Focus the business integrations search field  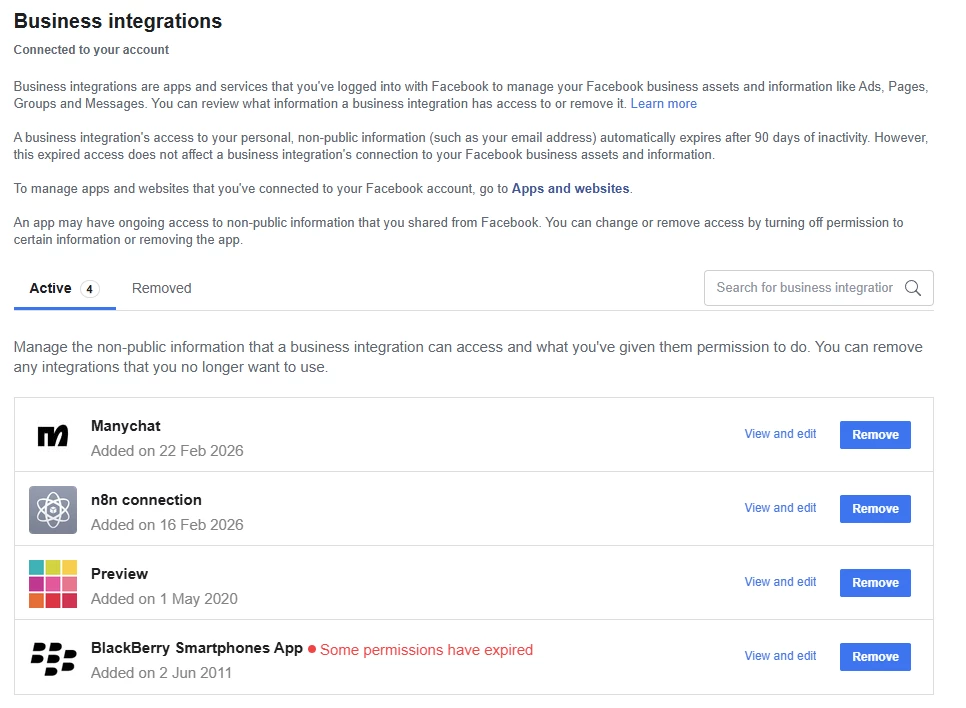(804, 288)
